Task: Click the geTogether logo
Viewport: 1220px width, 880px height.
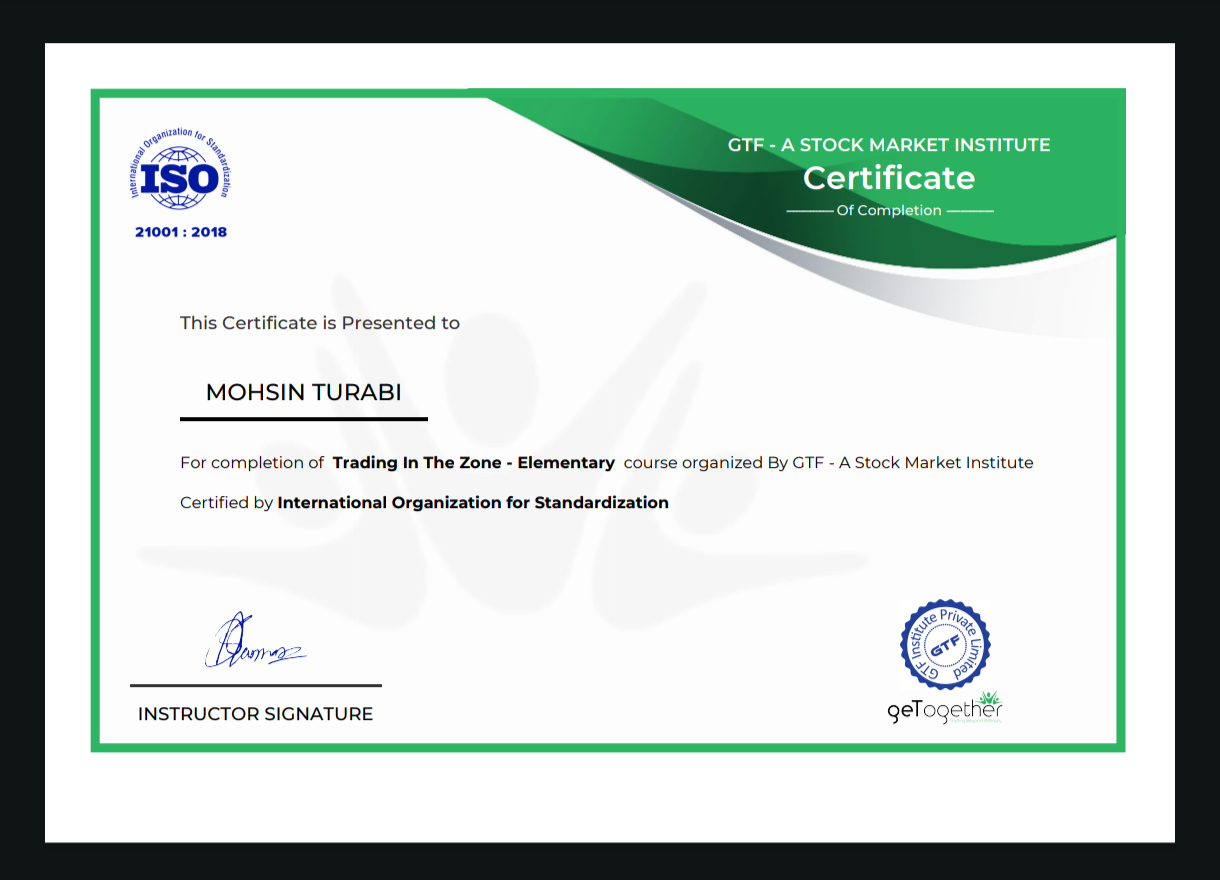Action: point(940,711)
